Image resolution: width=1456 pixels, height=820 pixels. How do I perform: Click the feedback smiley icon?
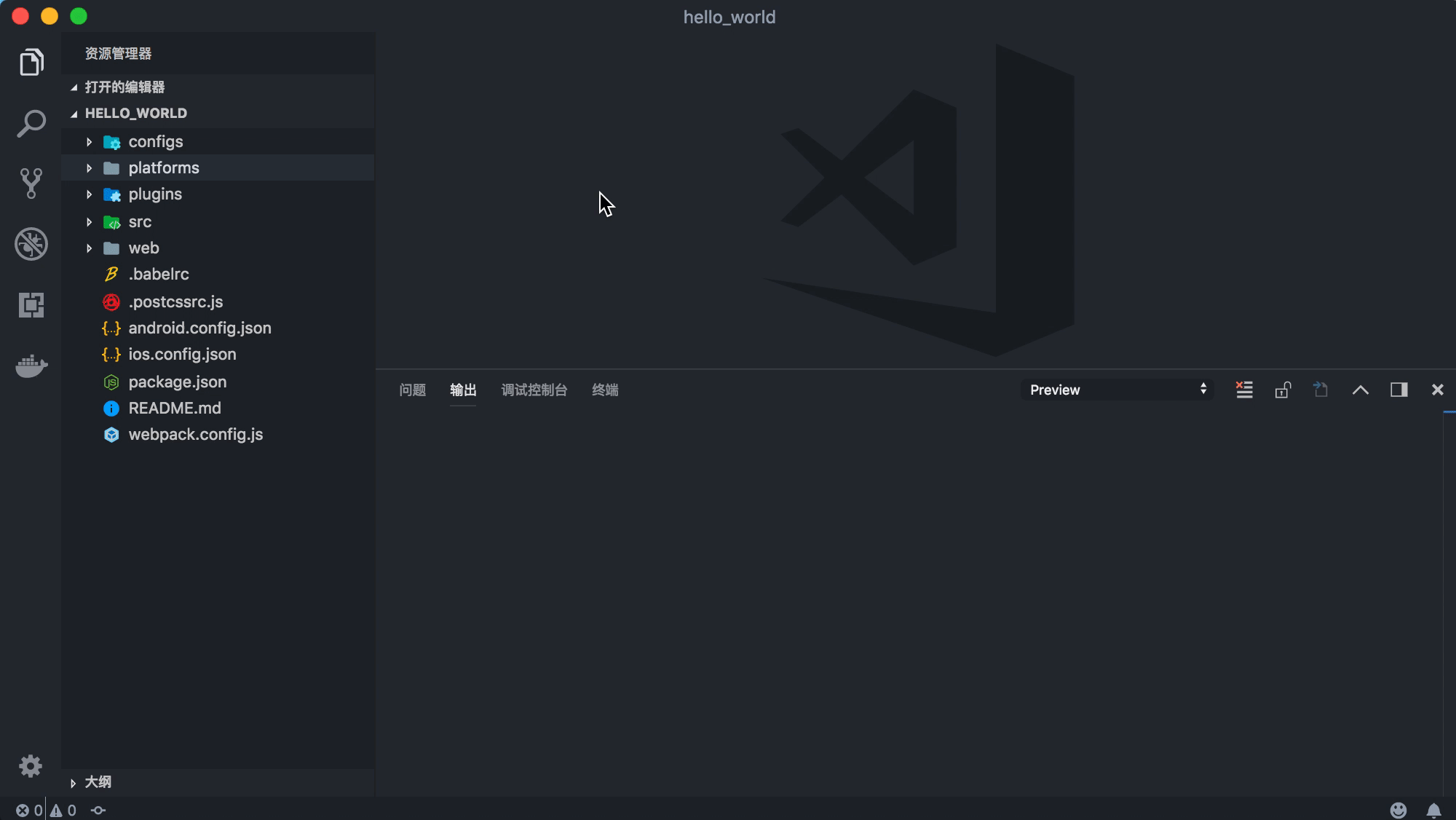(1398, 810)
